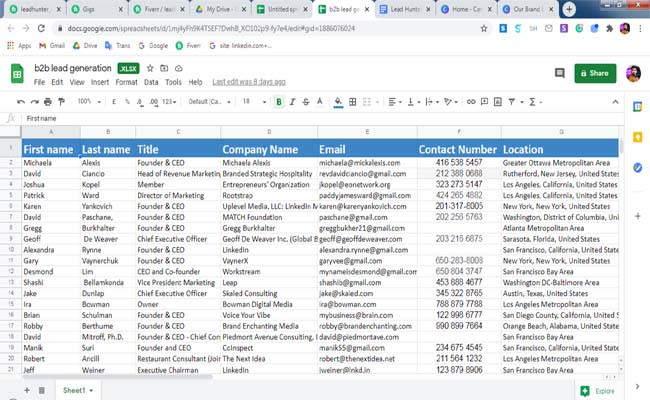The width and height of the screenshot is (650, 400).
Task: Open the zoom 100% dropdown
Action: (89, 102)
